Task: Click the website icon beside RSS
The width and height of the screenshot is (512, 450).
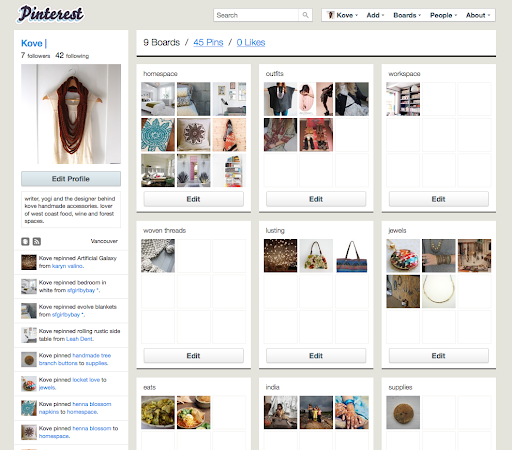Action: pyautogui.click(x=25, y=241)
